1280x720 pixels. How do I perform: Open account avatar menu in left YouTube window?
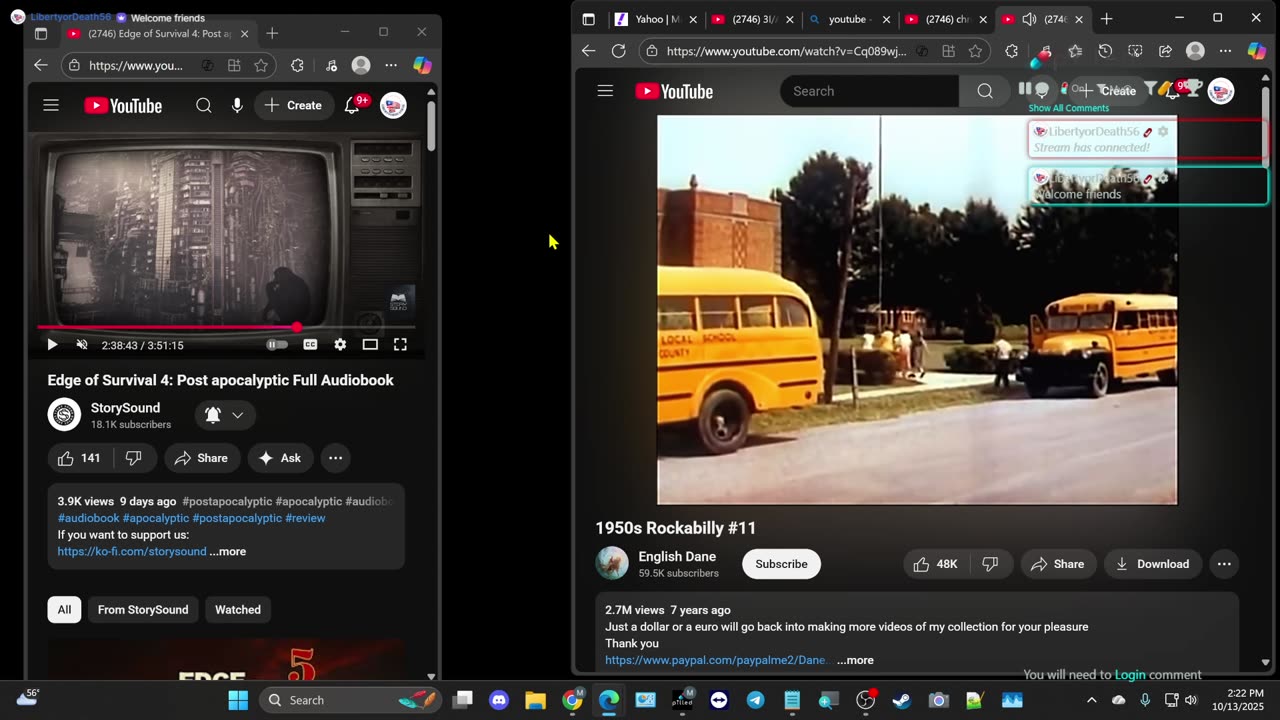click(393, 105)
